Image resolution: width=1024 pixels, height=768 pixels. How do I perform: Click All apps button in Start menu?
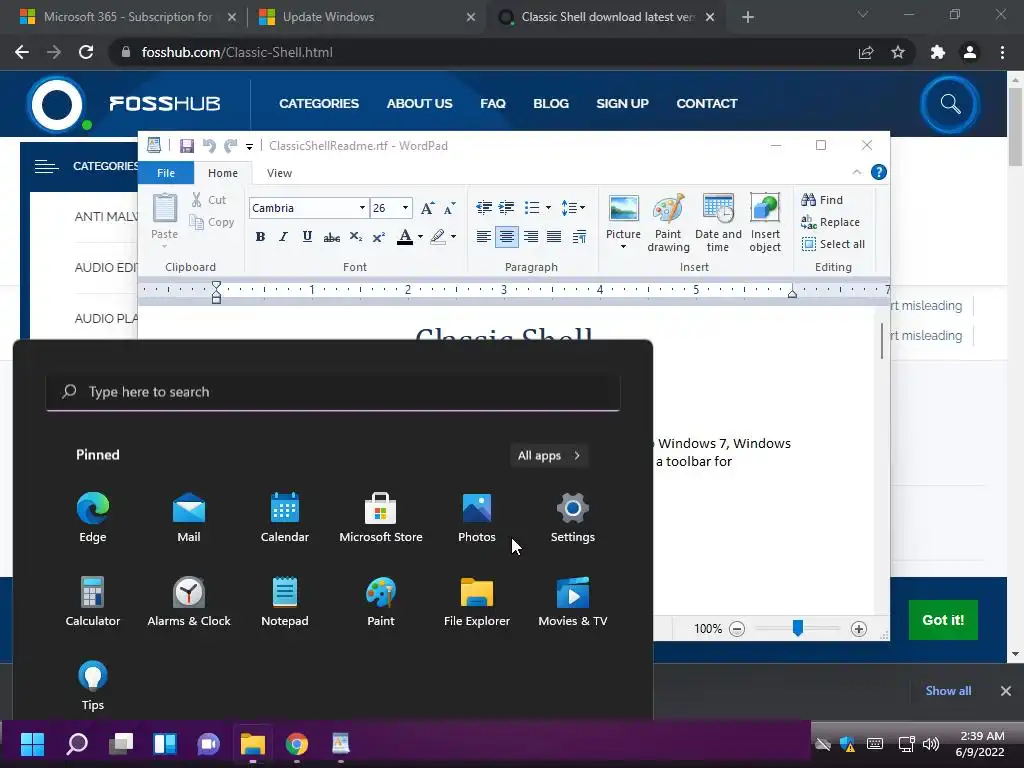click(549, 456)
